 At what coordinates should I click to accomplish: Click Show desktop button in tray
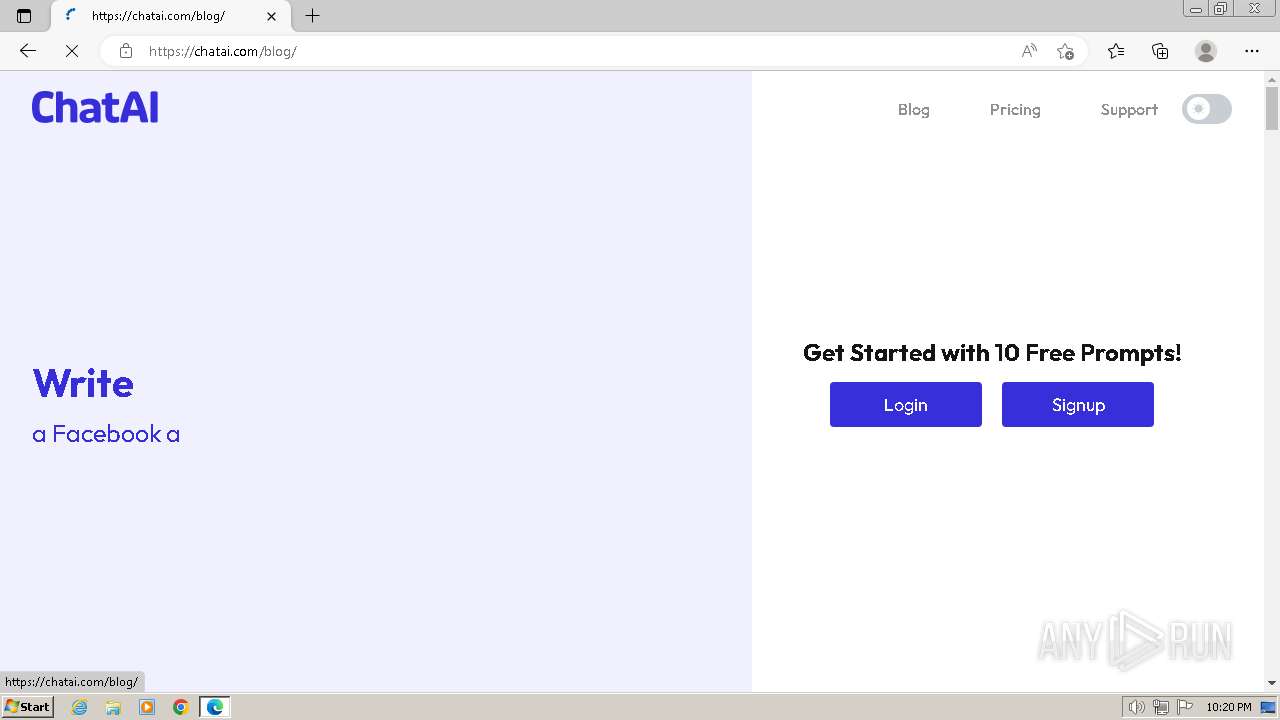tap(1268, 707)
